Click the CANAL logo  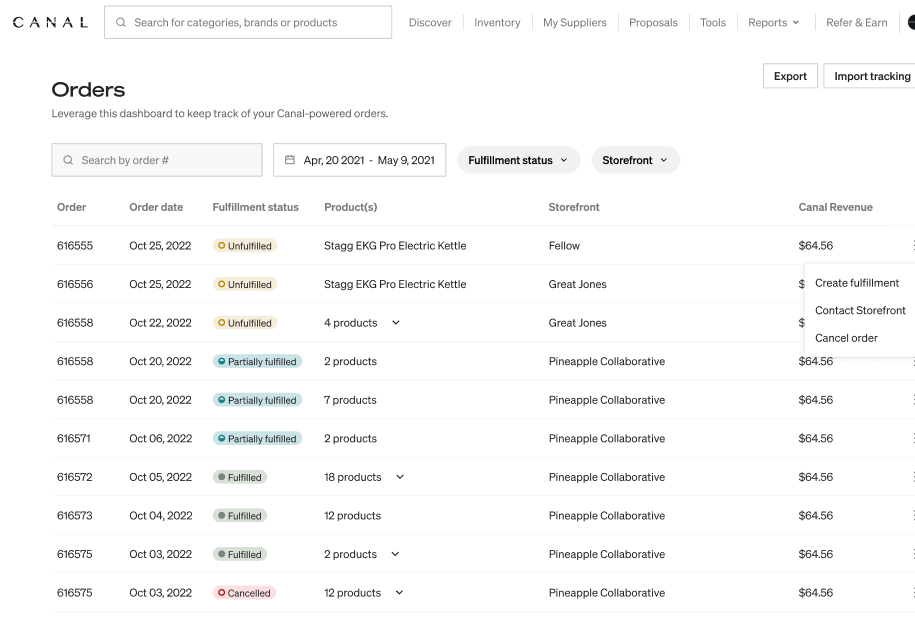pyautogui.click(x=50, y=23)
